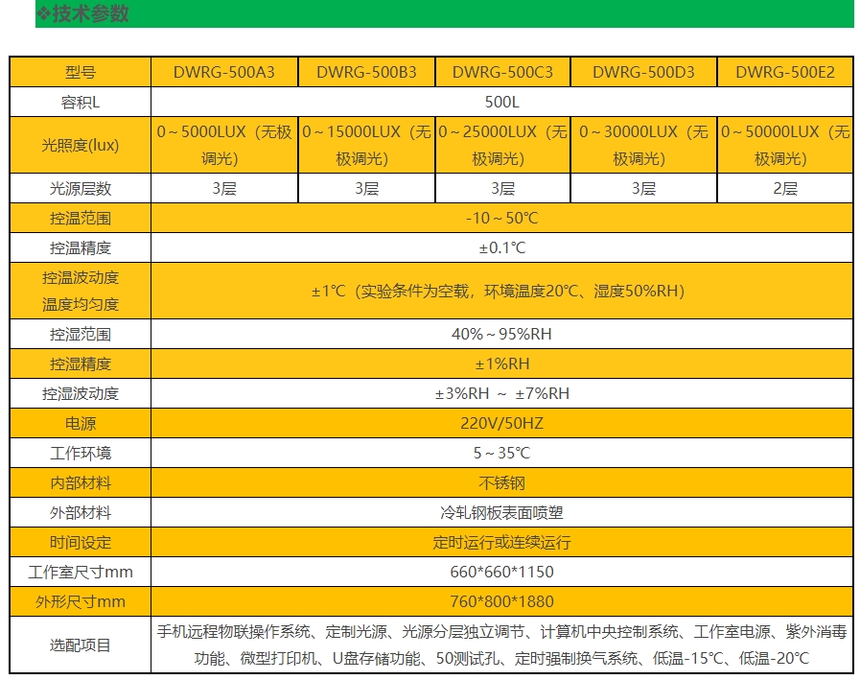Select the 容积L row label
The width and height of the screenshot is (860, 680).
[x=81, y=102]
